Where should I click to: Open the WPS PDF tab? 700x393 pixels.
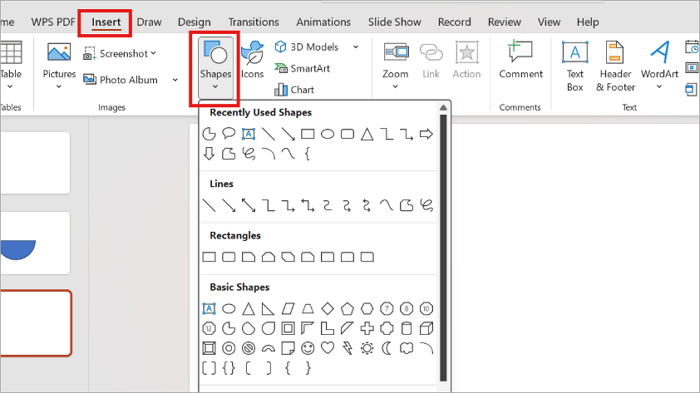pos(53,22)
